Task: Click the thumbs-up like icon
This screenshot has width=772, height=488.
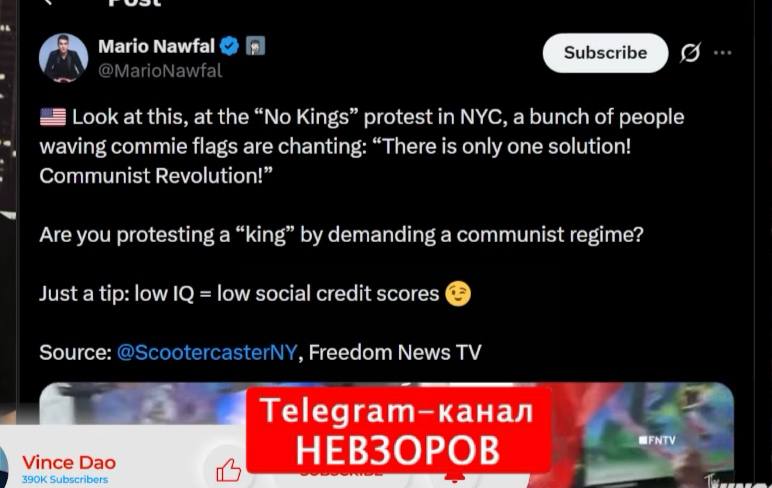Action: point(228,470)
